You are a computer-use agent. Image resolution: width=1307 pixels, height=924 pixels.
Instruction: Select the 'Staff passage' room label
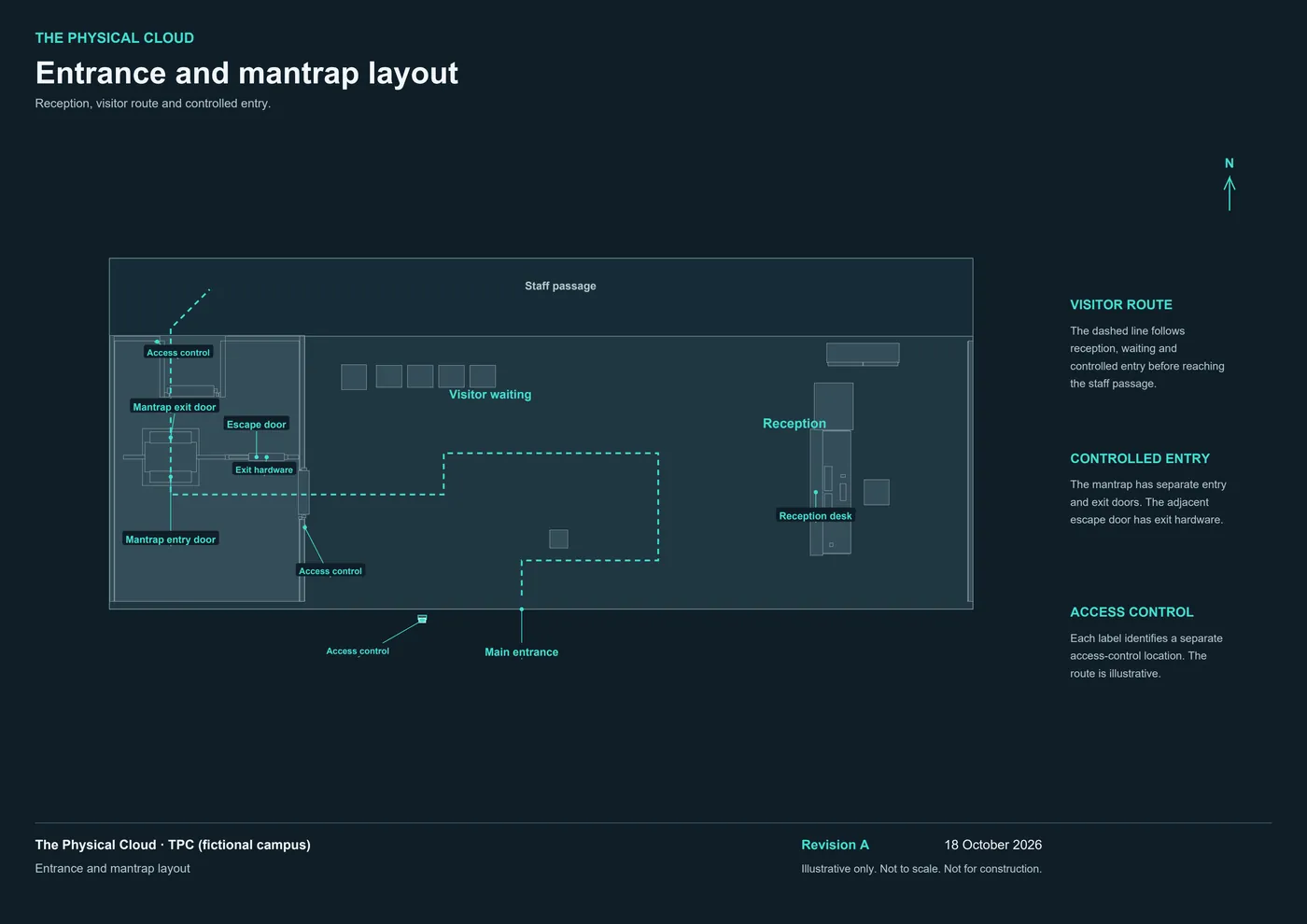[x=560, y=286]
